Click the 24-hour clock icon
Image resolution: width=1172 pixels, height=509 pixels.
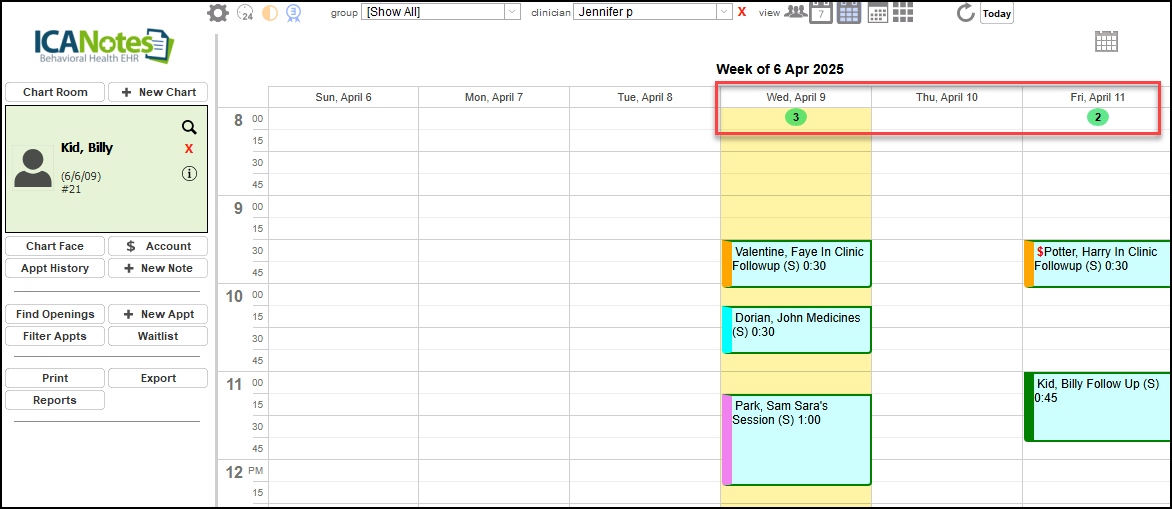tap(245, 13)
